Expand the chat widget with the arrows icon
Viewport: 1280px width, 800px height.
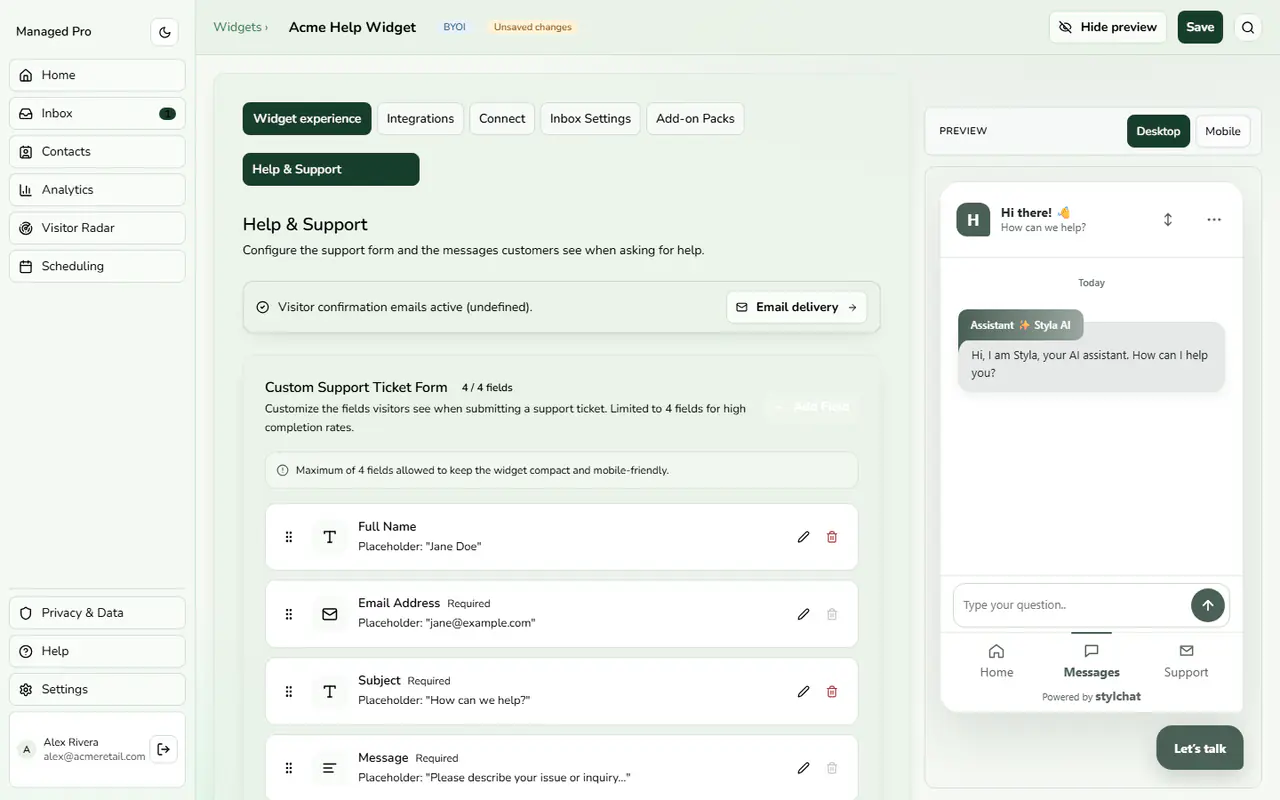(1167, 219)
